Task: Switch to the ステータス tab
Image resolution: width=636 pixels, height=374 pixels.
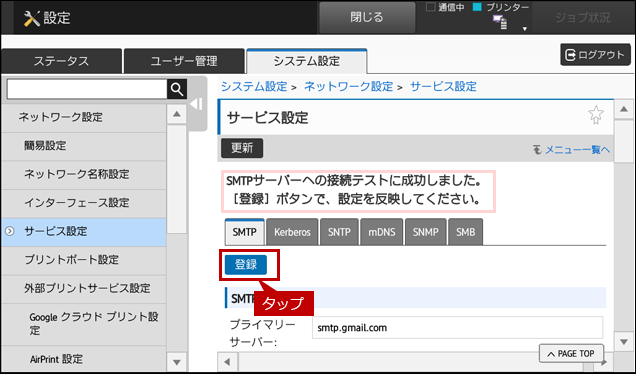Action: [x=61, y=61]
